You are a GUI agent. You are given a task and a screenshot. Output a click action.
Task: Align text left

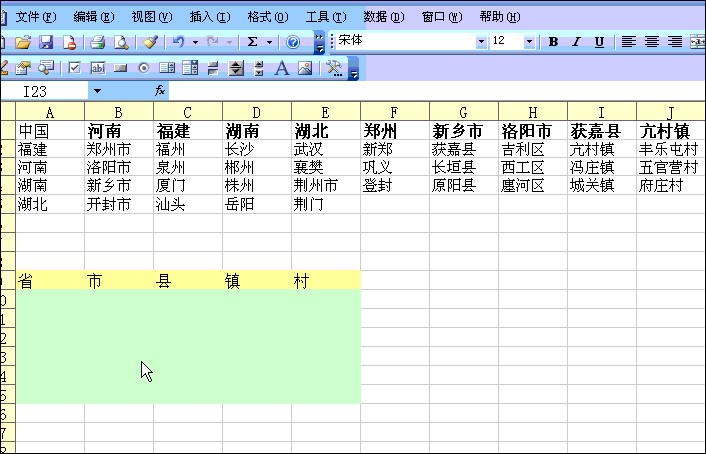[x=629, y=42]
